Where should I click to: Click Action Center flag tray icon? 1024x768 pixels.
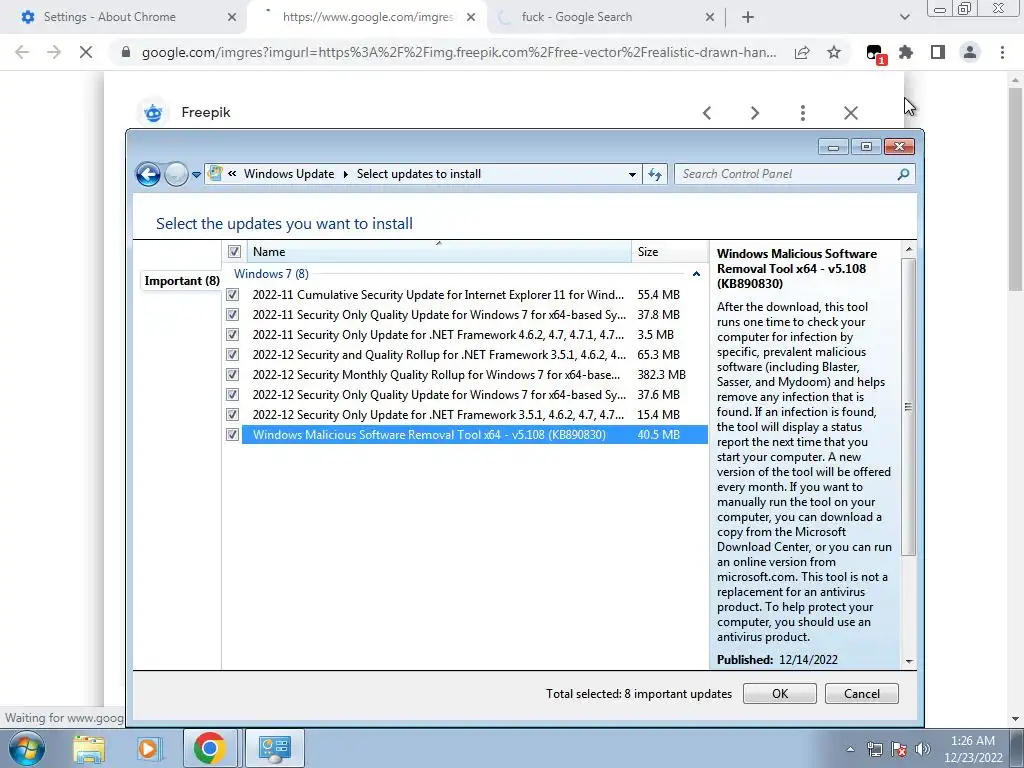[899, 749]
